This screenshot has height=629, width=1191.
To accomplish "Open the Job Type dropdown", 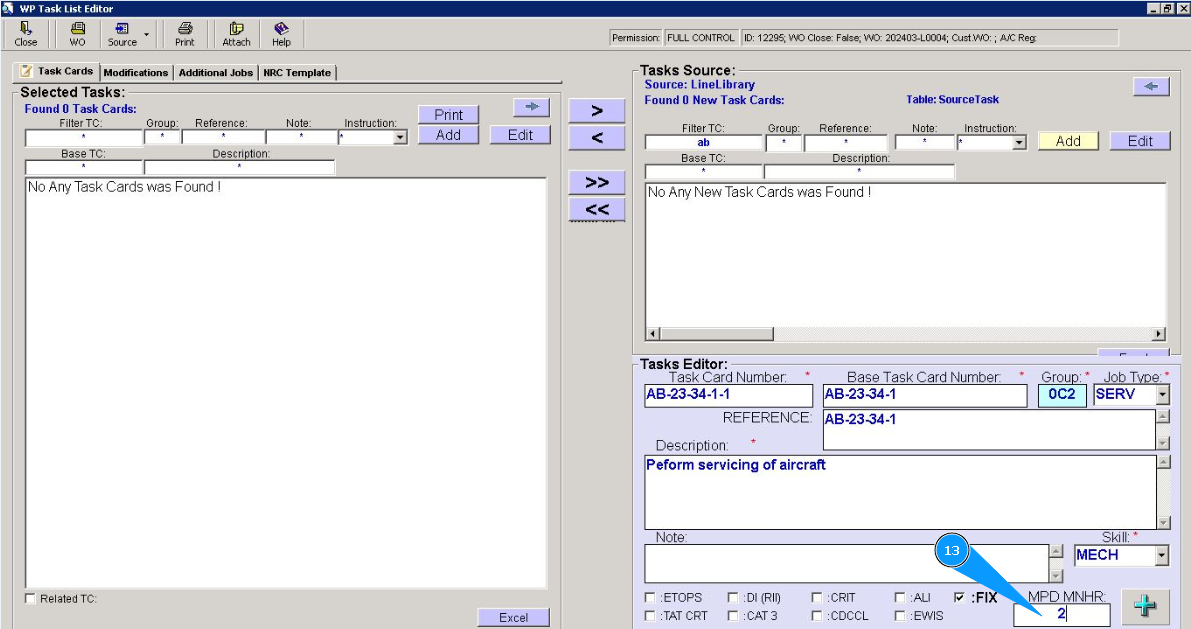I will [x=1162, y=395].
